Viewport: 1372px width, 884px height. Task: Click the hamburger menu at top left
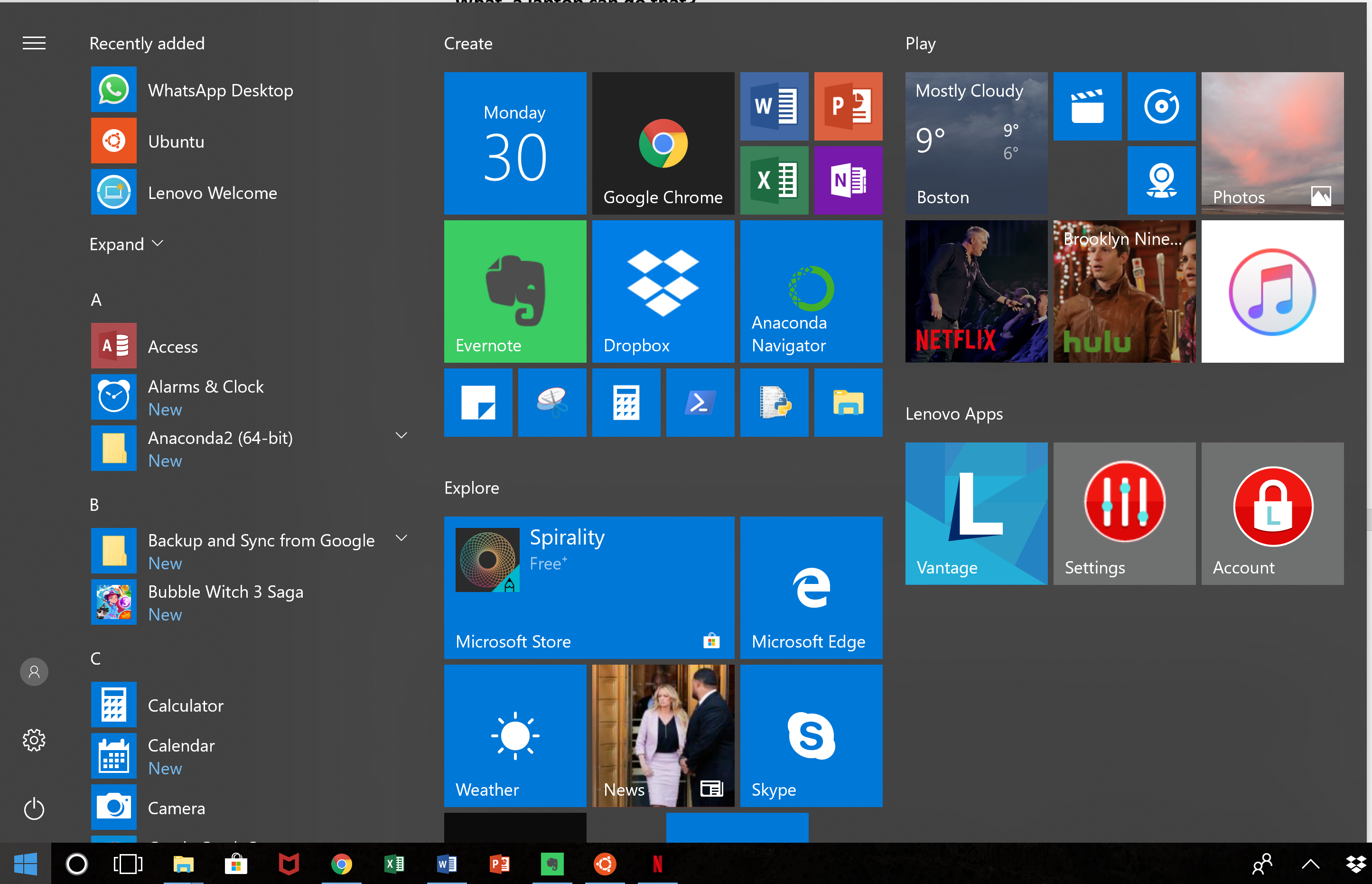pos(34,43)
